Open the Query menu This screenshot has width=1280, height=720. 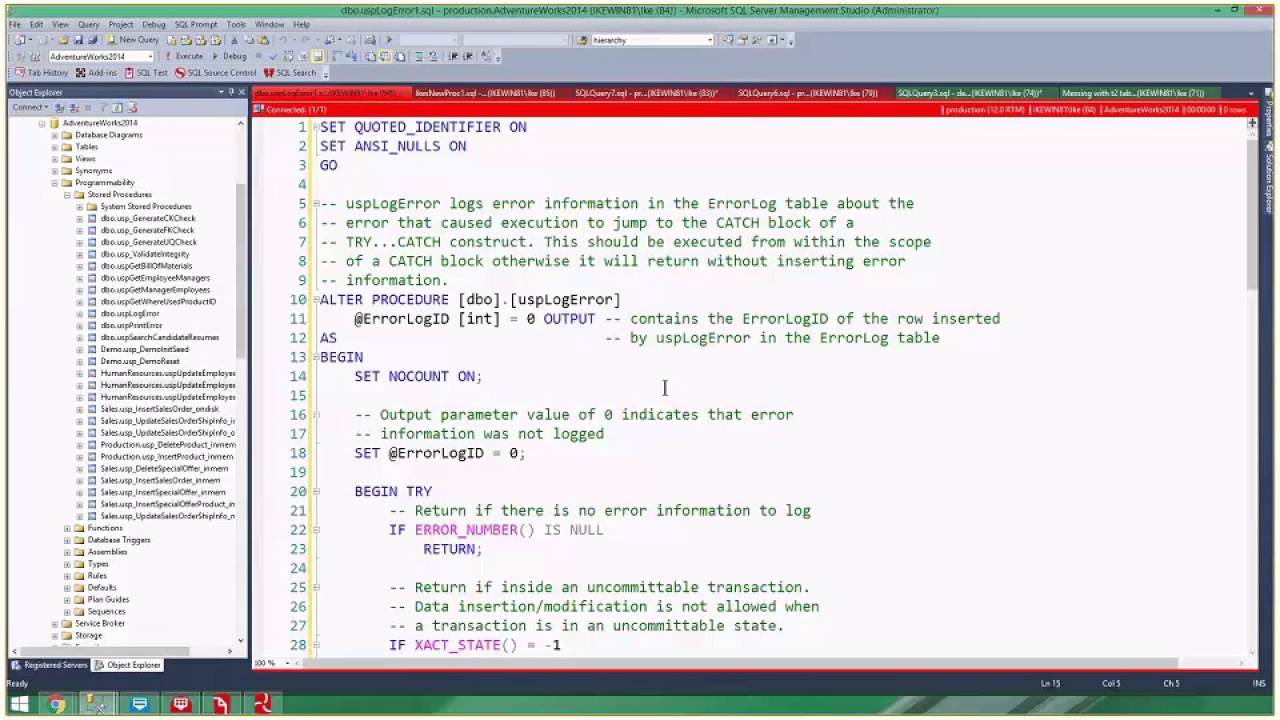88,24
